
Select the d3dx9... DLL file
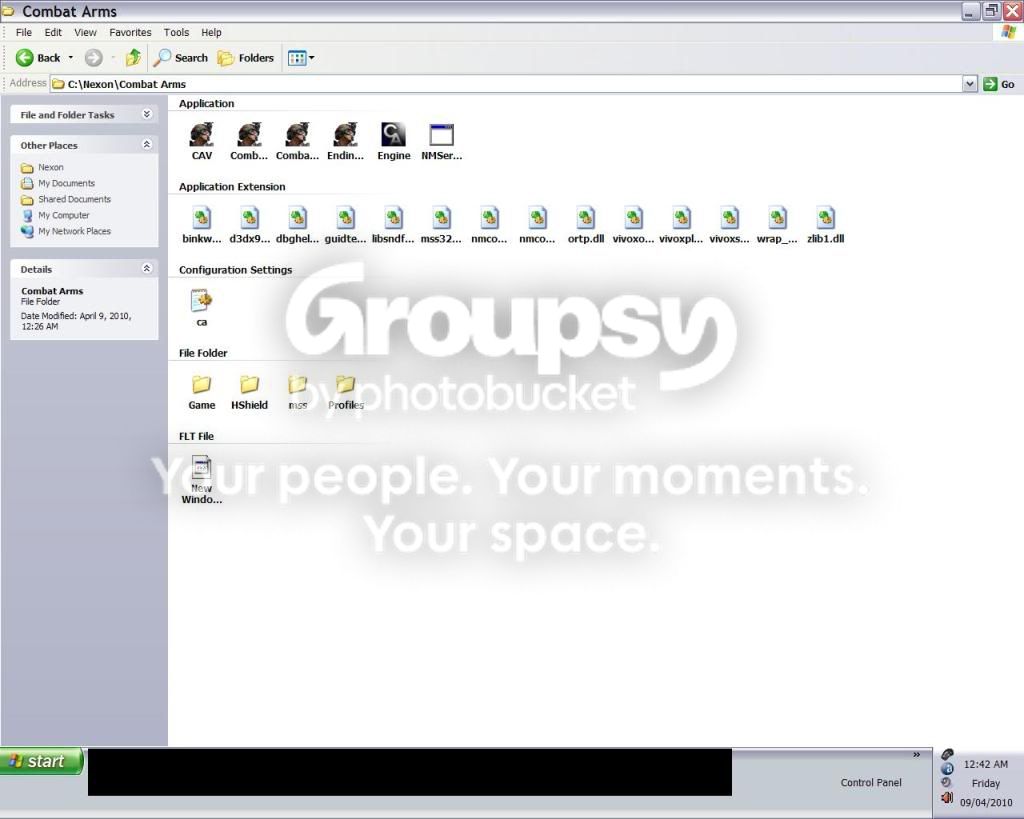[x=249, y=224]
